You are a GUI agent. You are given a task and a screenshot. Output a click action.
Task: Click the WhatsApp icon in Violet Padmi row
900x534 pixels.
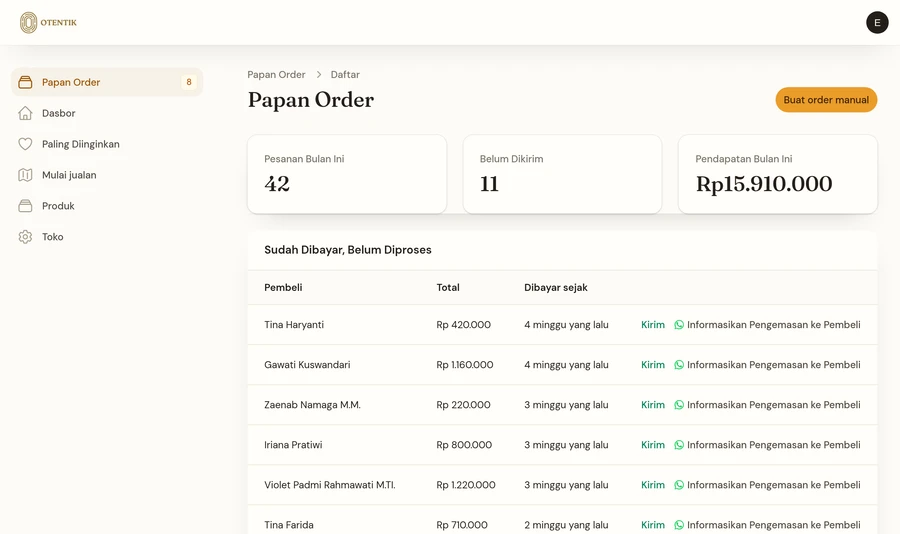[x=679, y=485]
